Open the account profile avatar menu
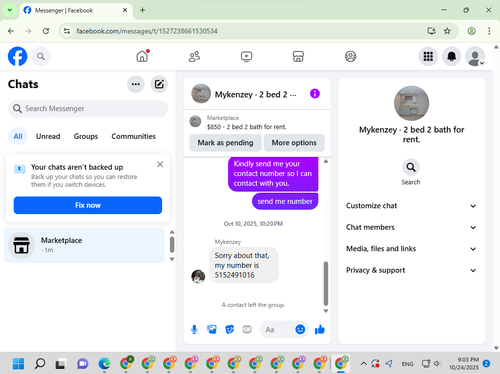The image size is (500, 374). [475, 56]
